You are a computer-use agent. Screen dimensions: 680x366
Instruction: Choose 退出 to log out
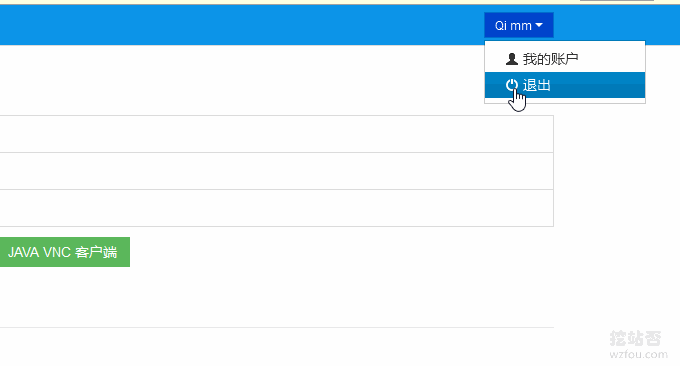pyautogui.click(x=565, y=85)
